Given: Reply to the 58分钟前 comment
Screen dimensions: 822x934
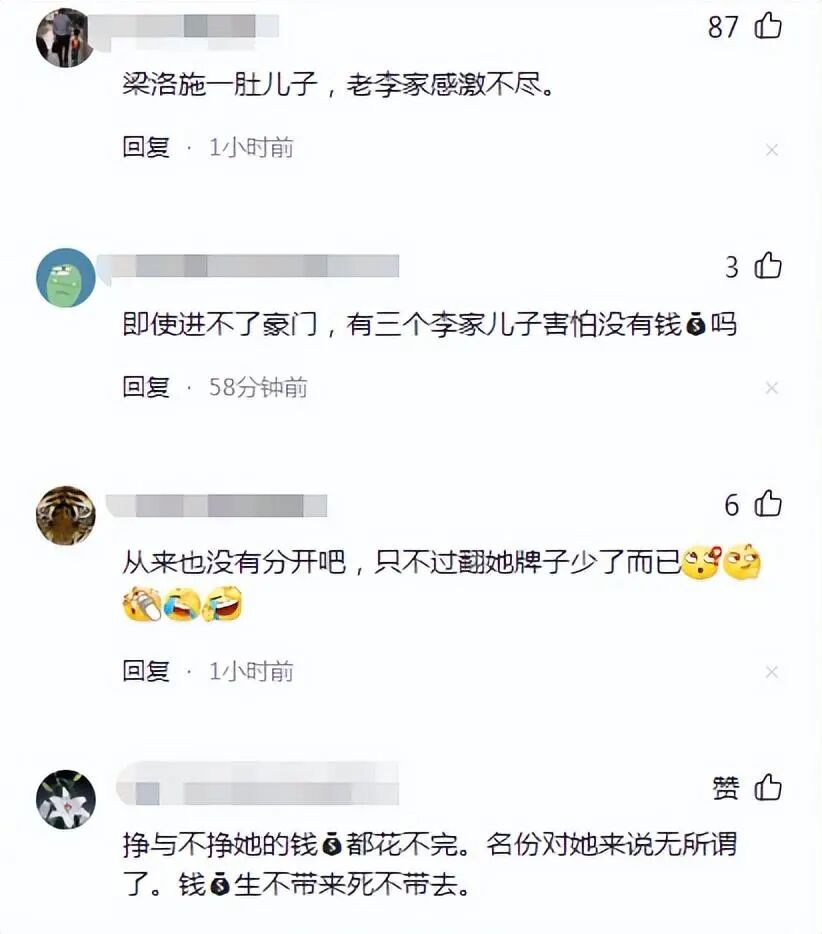Looking at the screenshot, I should [146, 387].
